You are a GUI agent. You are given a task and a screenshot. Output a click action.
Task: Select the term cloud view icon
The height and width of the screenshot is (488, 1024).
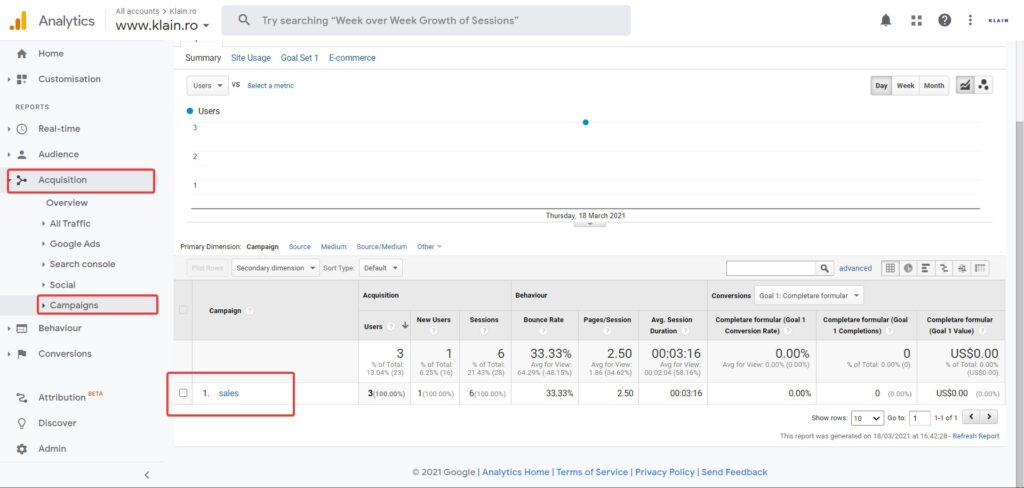pos(961,268)
